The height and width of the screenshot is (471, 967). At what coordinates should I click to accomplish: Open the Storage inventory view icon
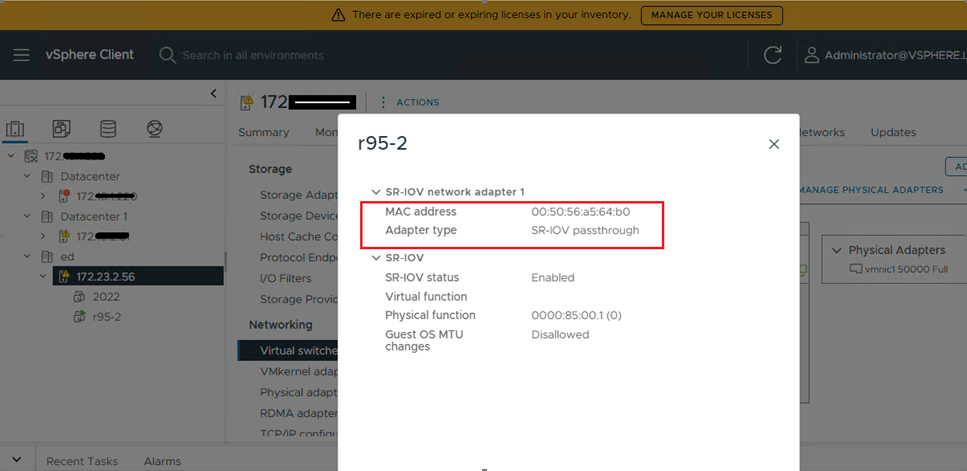(x=107, y=129)
